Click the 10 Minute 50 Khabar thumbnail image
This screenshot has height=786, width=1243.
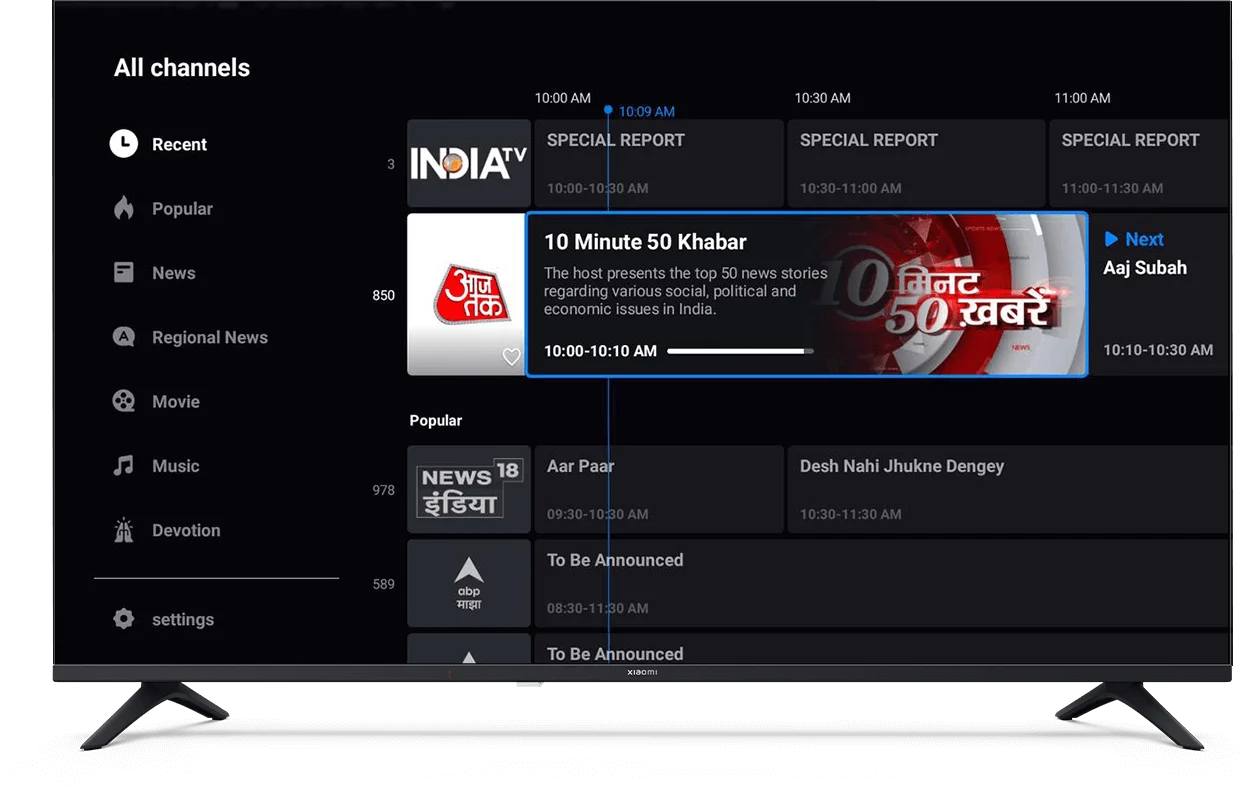[x=955, y=294]
